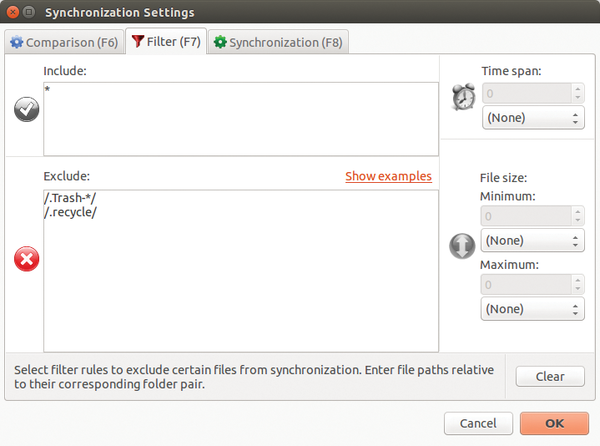
Task: Click inside the Include filter text box
Action: (241, 119)
